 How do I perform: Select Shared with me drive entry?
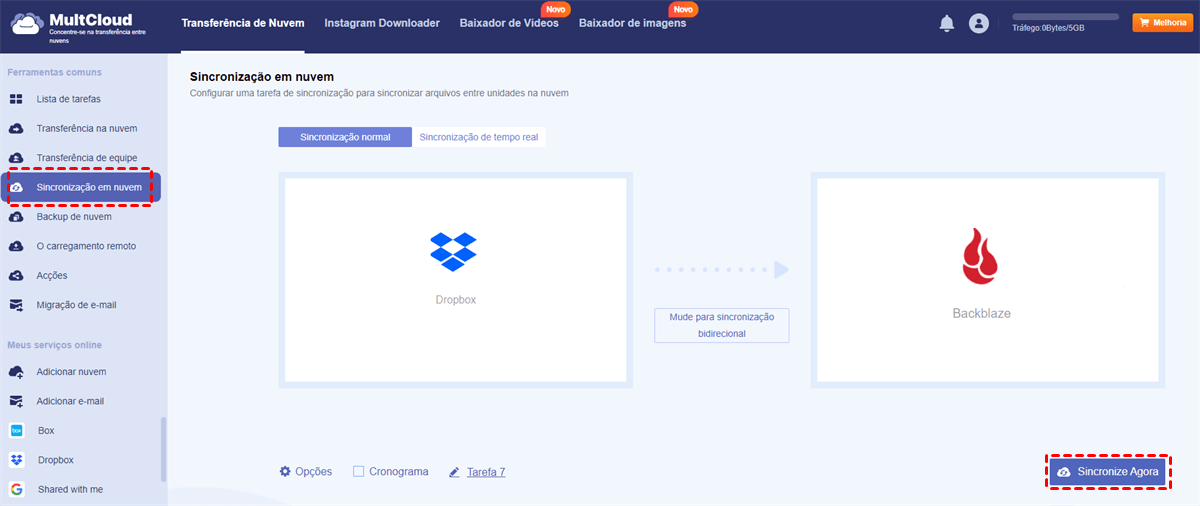click(70, 489)
